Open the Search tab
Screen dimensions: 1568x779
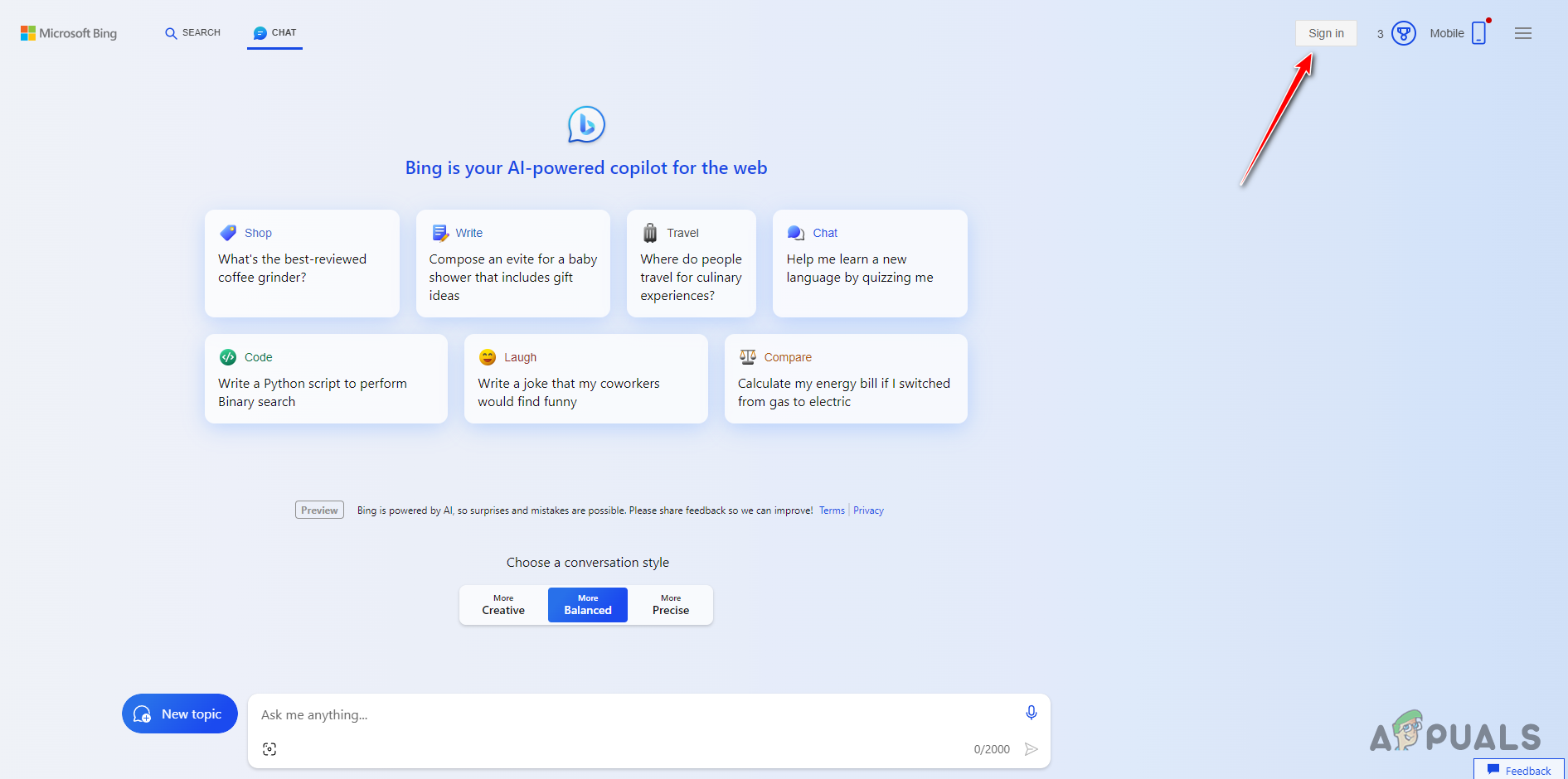(x=192, y=33)
